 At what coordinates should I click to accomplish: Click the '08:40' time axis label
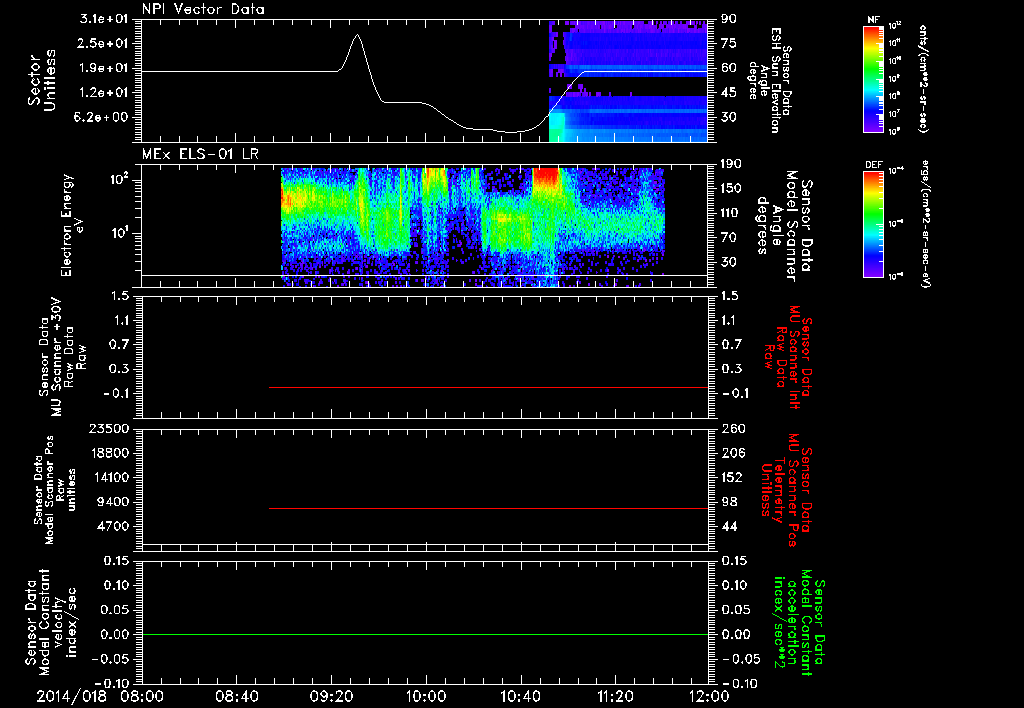click(x=236, y=696)
